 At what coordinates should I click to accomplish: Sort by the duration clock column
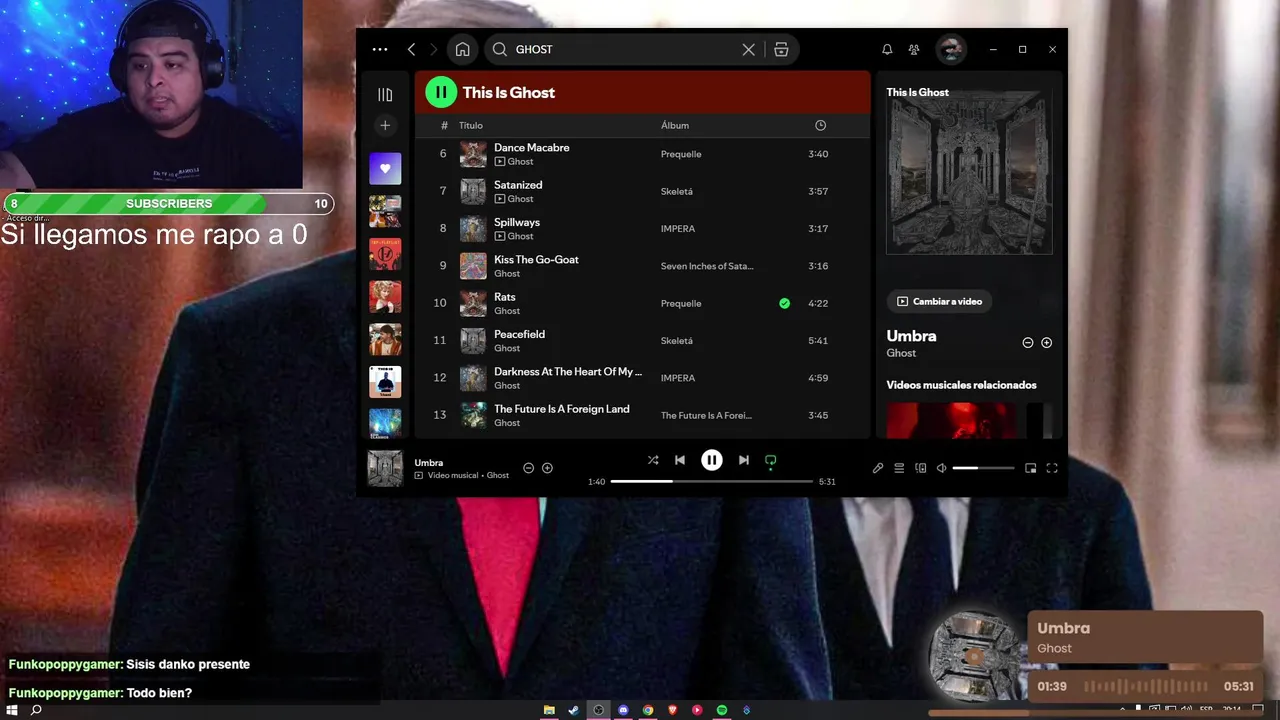pyautogui.click(x=820, y=125)
